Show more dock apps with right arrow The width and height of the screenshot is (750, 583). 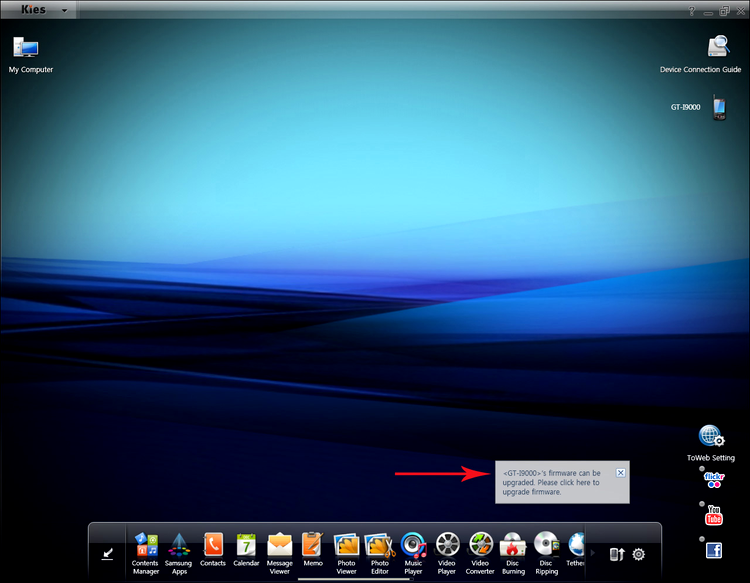(593, 552)
